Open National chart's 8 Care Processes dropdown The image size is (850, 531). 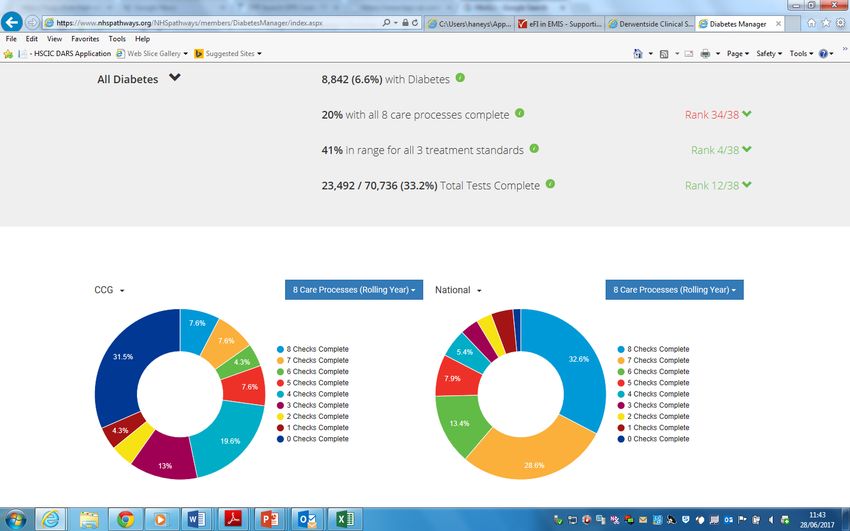tap(674, 290)
